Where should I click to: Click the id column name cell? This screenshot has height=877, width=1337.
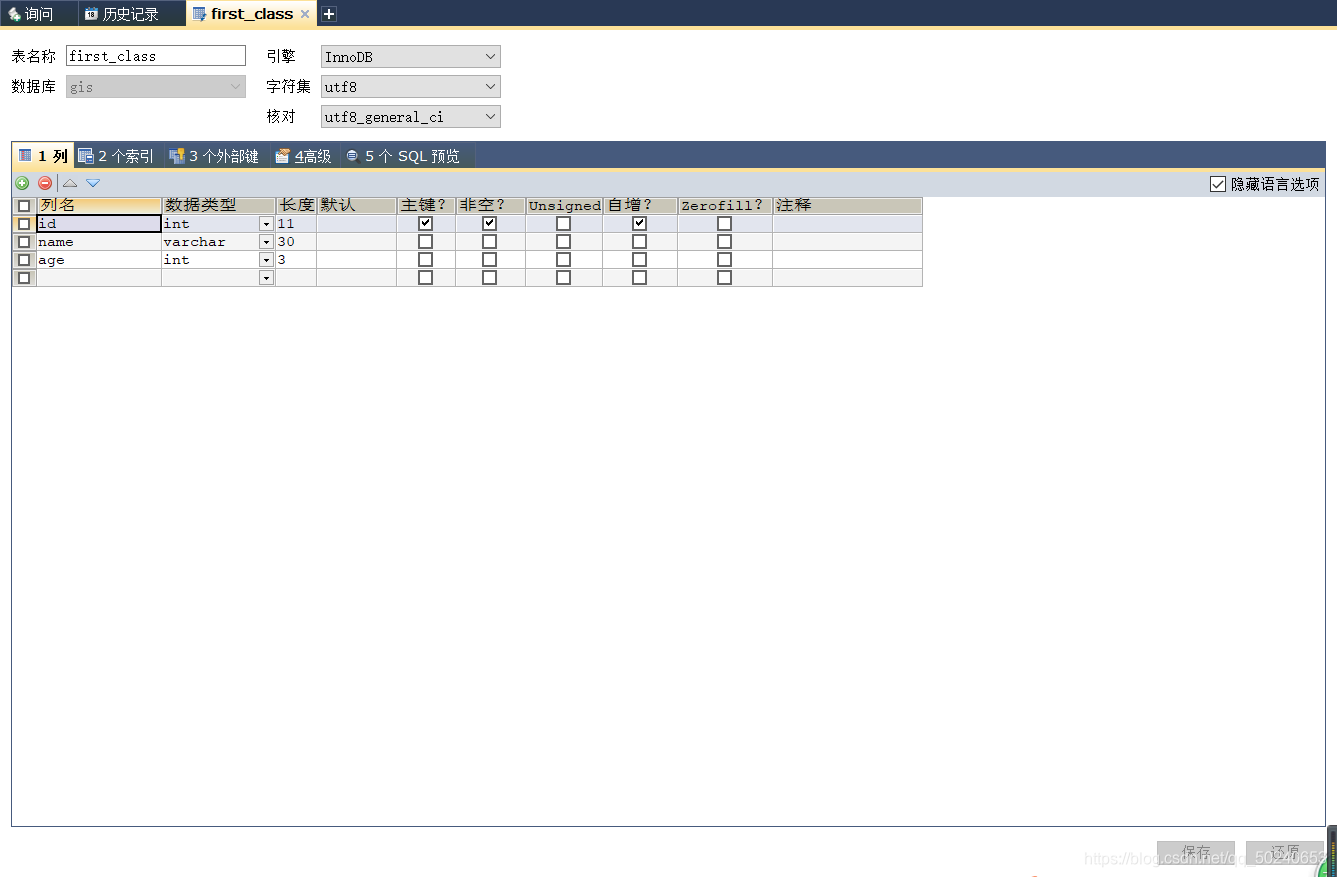99,224
